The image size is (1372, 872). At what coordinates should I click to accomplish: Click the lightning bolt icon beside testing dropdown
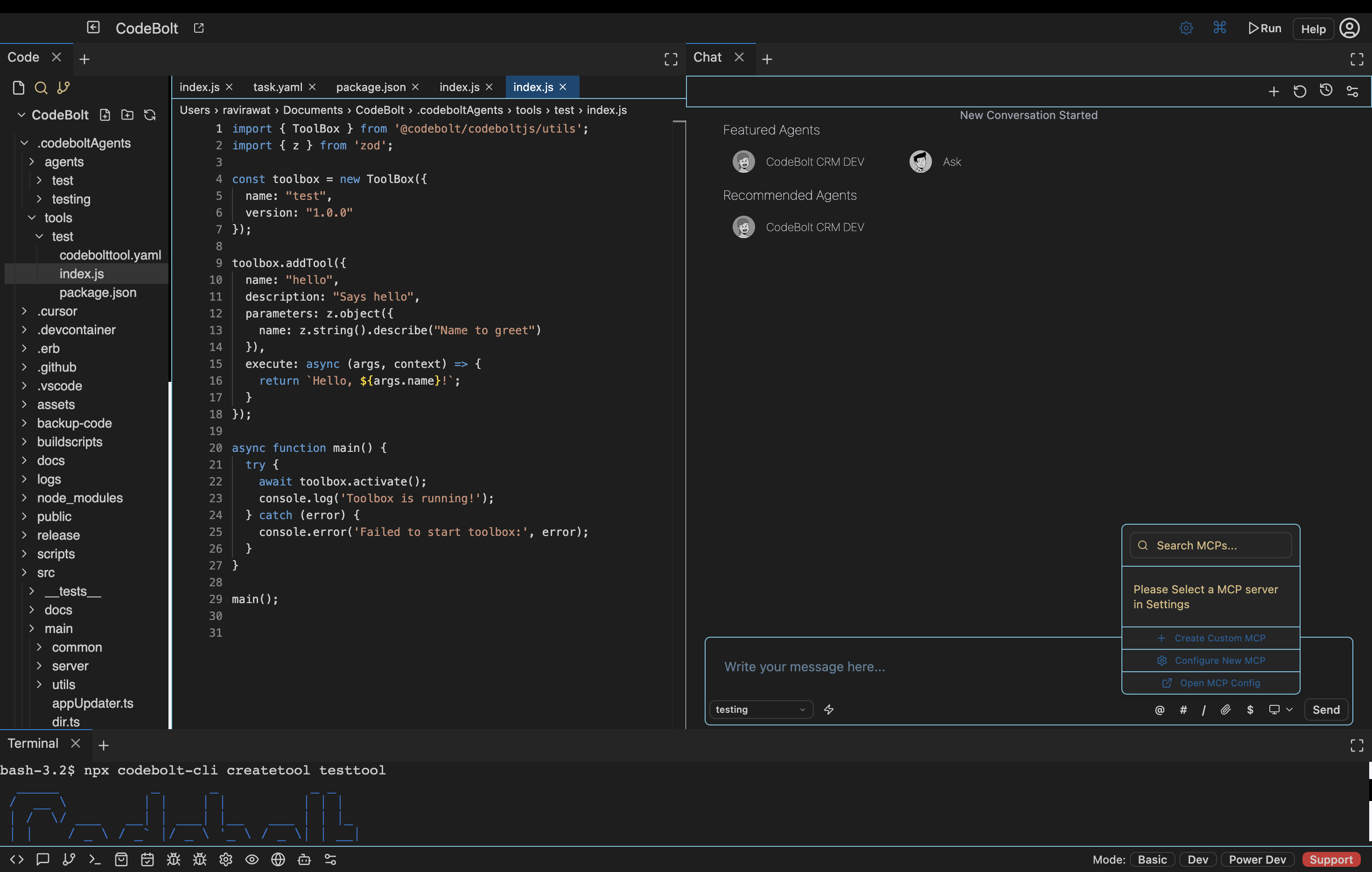(829, 710)
